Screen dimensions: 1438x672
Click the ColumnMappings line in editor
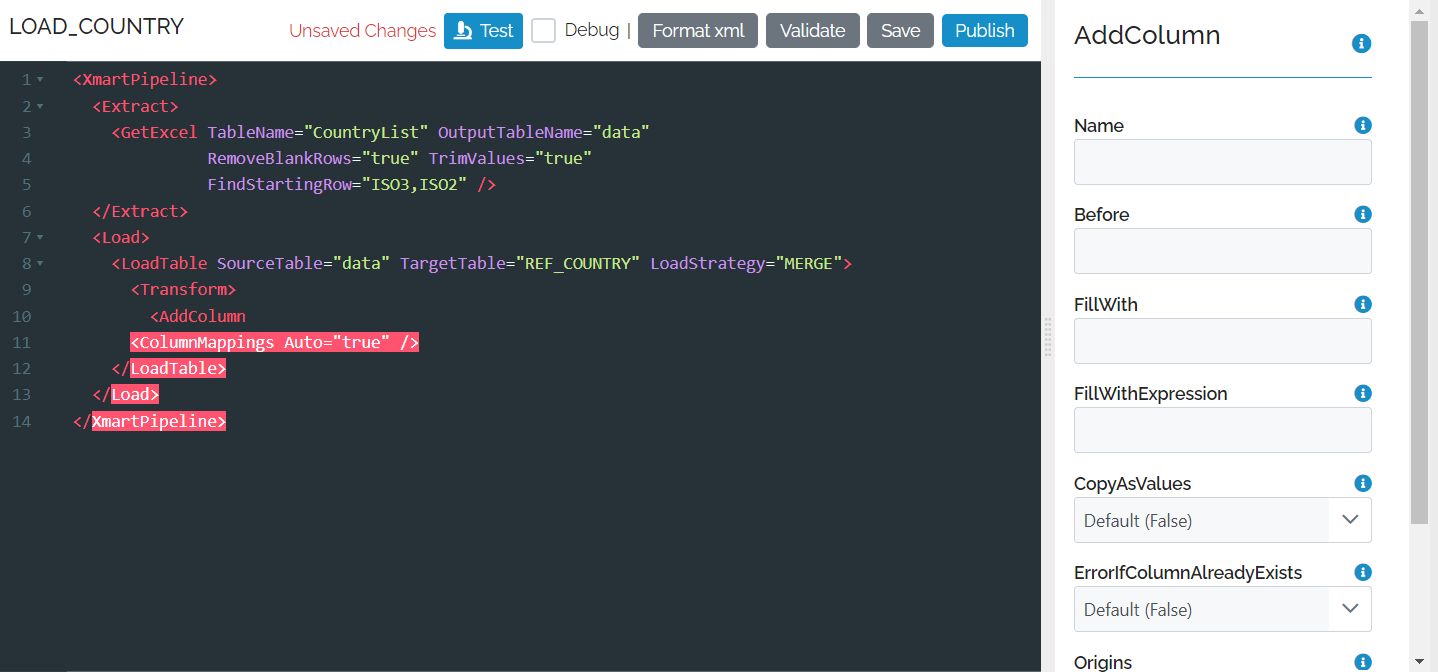click(x=274, y=342)
